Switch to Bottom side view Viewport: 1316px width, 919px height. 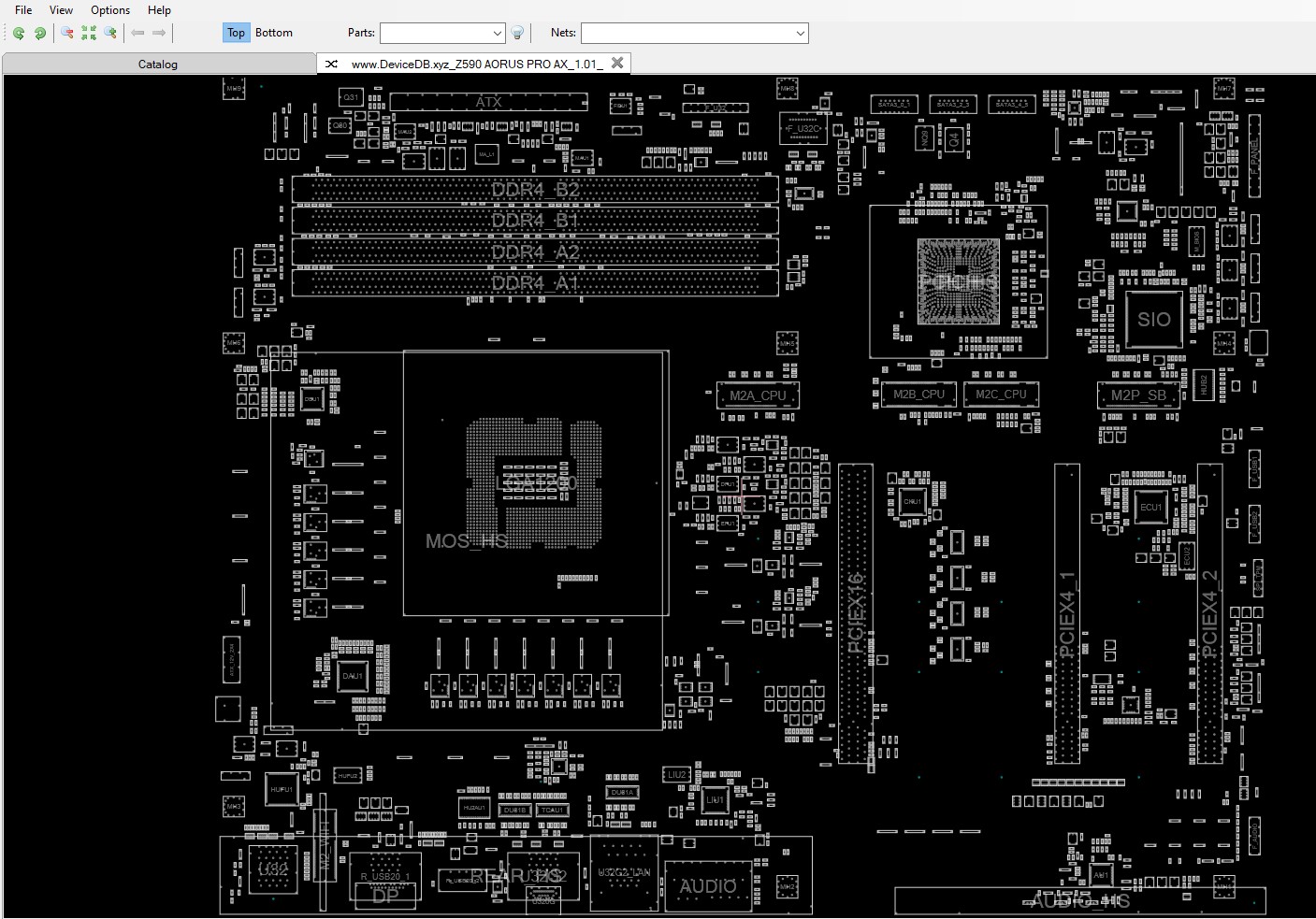coord(274,33)
